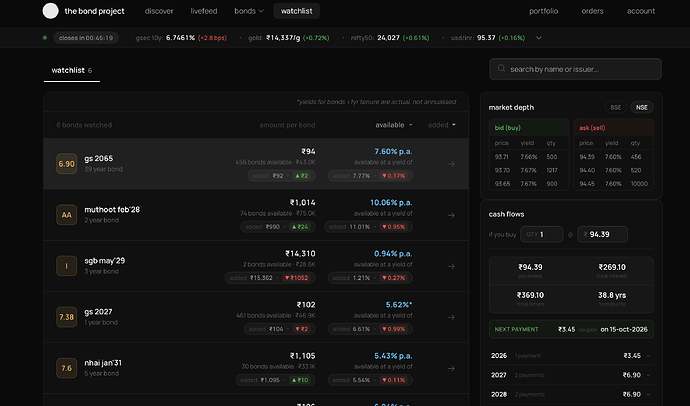This screenshot has width=690, height=406.
Task: Open nhai jan'31 row arrow icon
Action: click(x=451, y=368)
